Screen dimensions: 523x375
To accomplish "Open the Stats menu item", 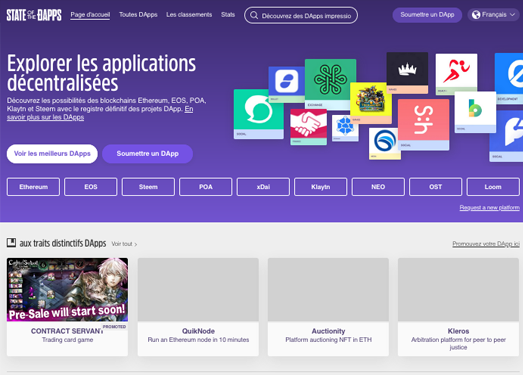I will point(228,15).
